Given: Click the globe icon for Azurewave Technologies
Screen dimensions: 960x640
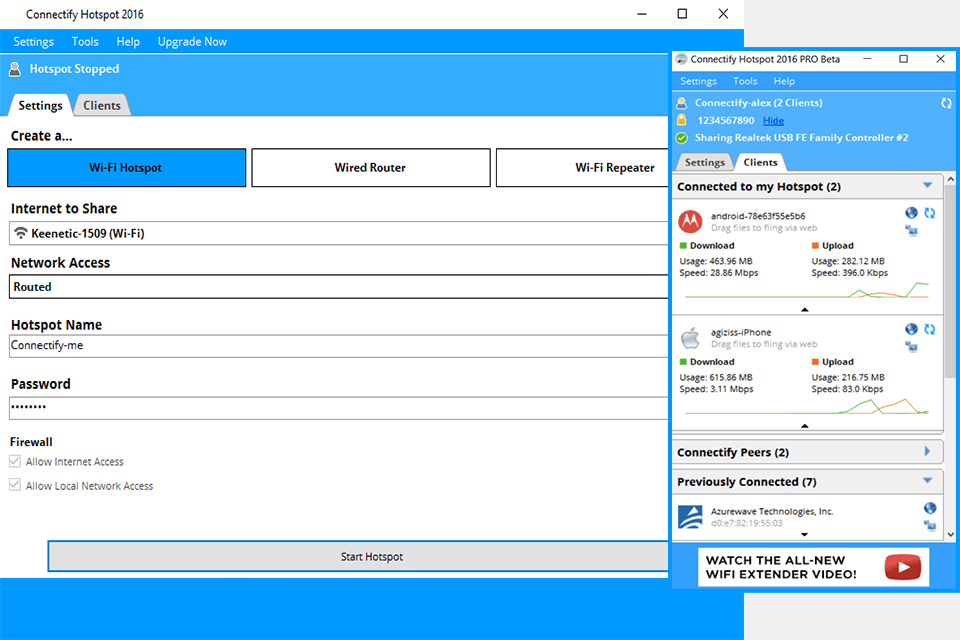Looking at the screenshot, I should click(x=930, y=508).
